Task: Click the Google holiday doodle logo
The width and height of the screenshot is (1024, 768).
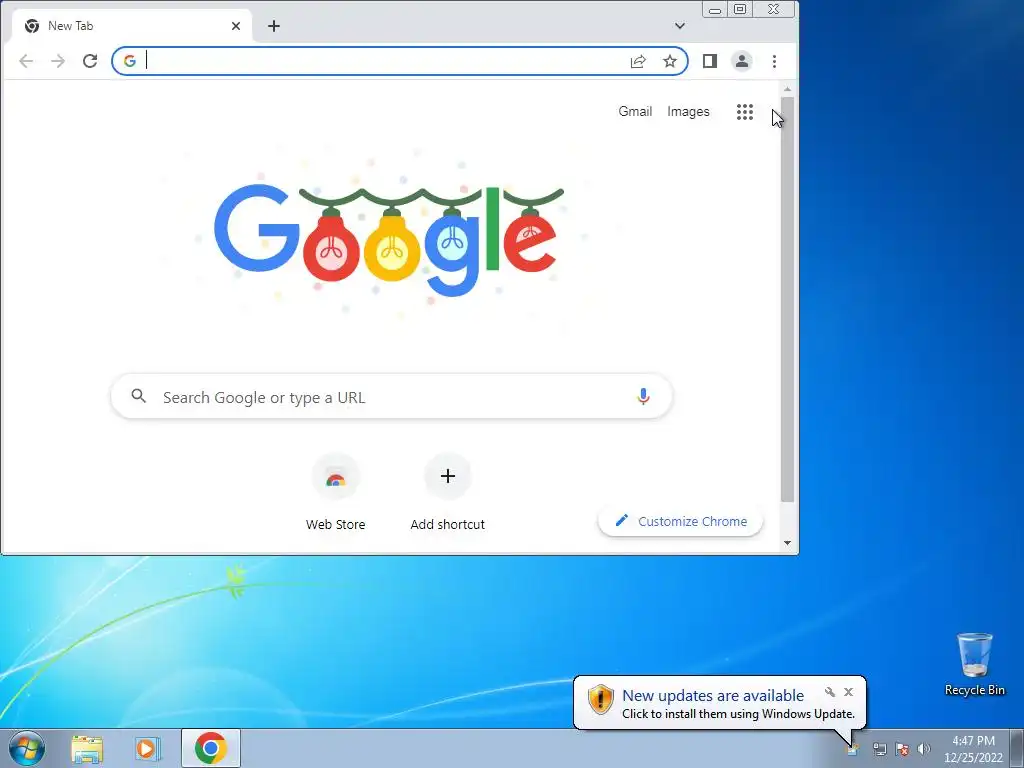Action: [x=389, y=238]
